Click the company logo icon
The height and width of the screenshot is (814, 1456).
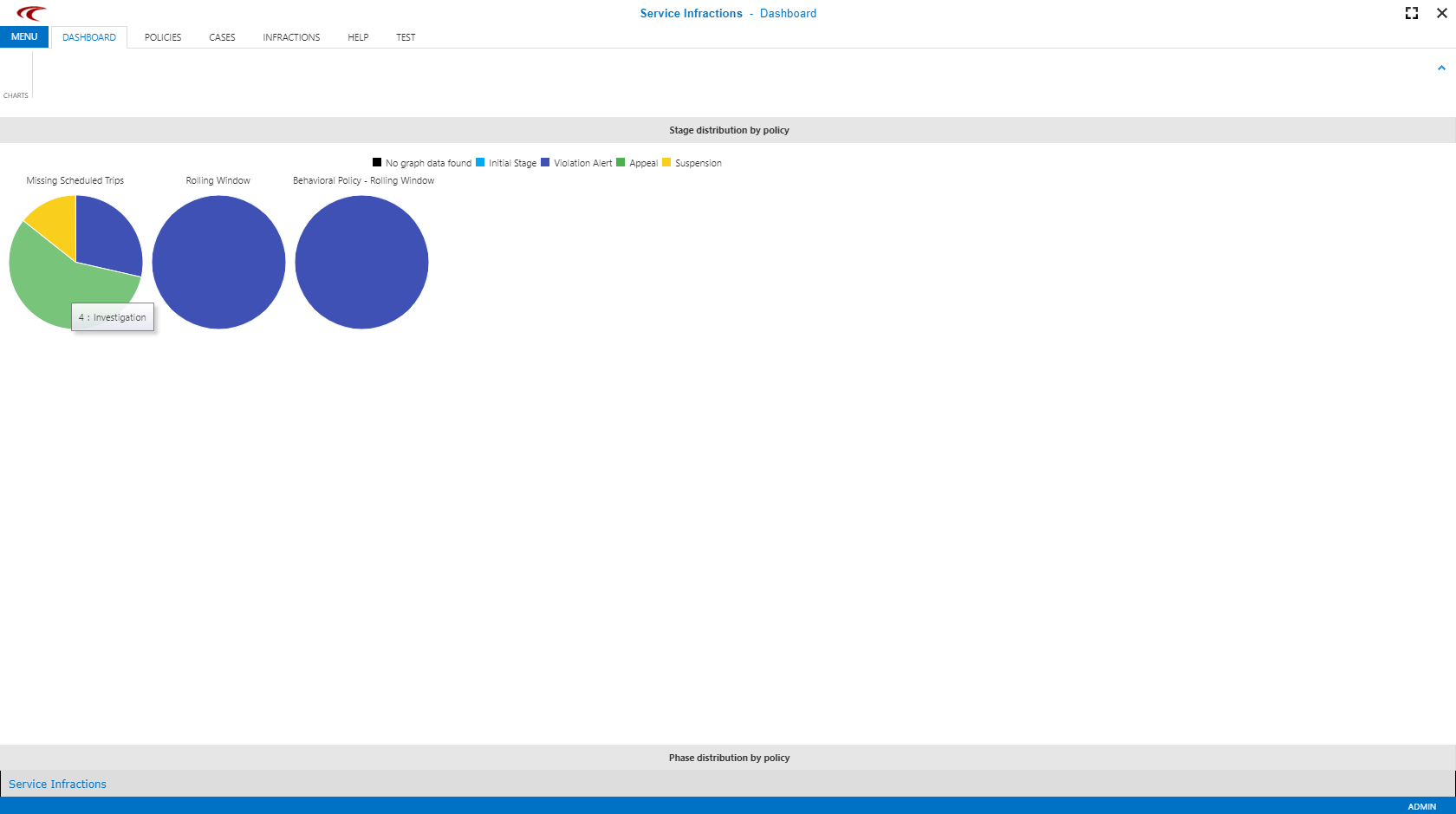click(x=33, y=12)
